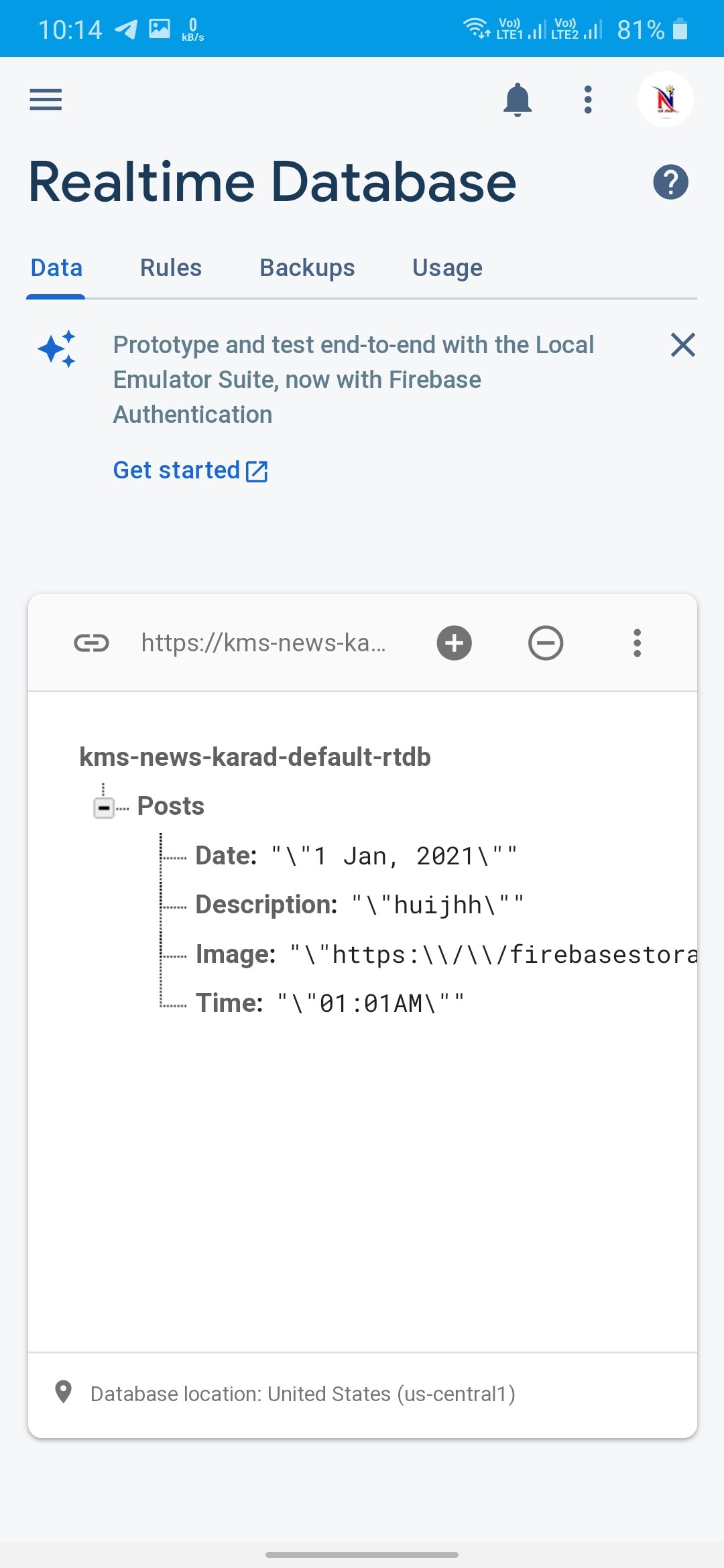The image size is (724, 1568).
Task: Click the kms-news-karad-default-rtdb root node
Action: tap(255, 757)
